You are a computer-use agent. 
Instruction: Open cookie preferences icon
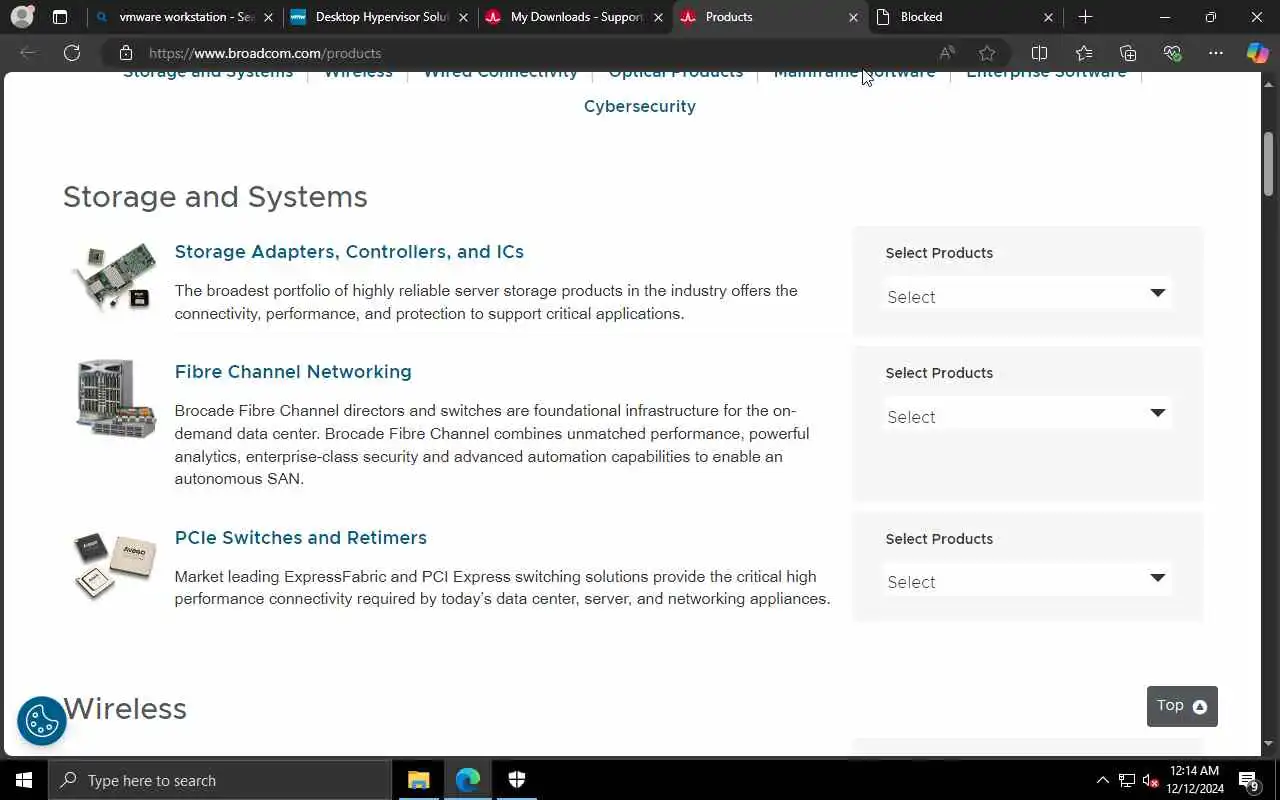(x=41, y=720)
